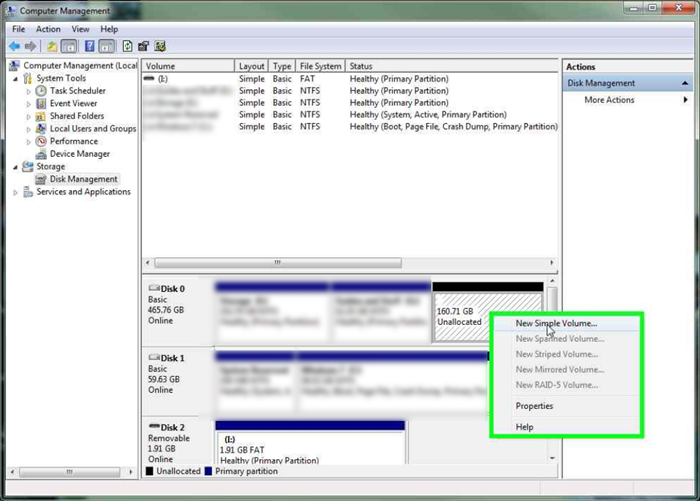Toggle the Show/Hide Console Tree toolbar button
The width and height of the screenshot is (700, 501).
[x=69, y=46]
